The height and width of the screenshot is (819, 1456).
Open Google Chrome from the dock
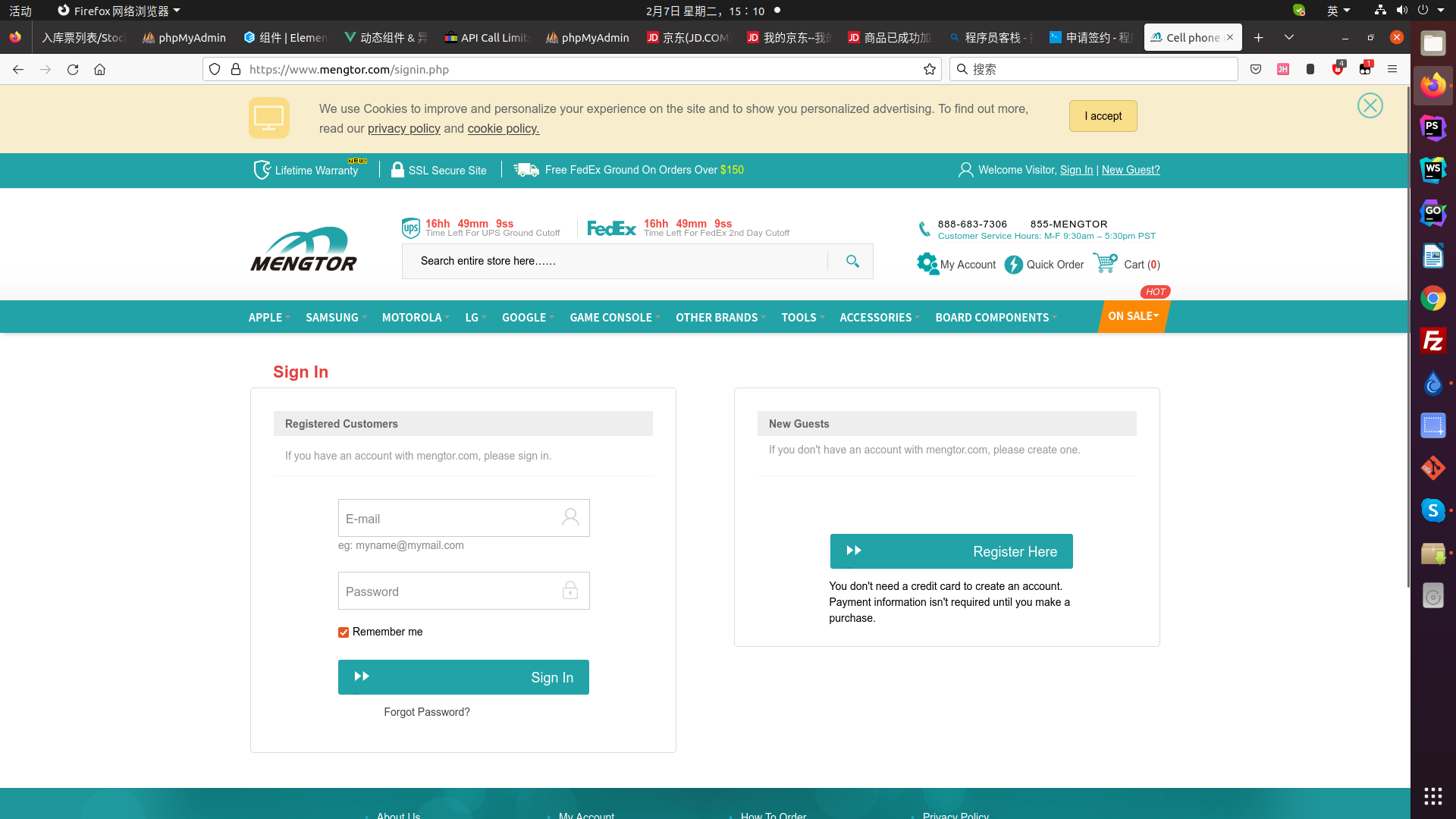pos(1432,298)
